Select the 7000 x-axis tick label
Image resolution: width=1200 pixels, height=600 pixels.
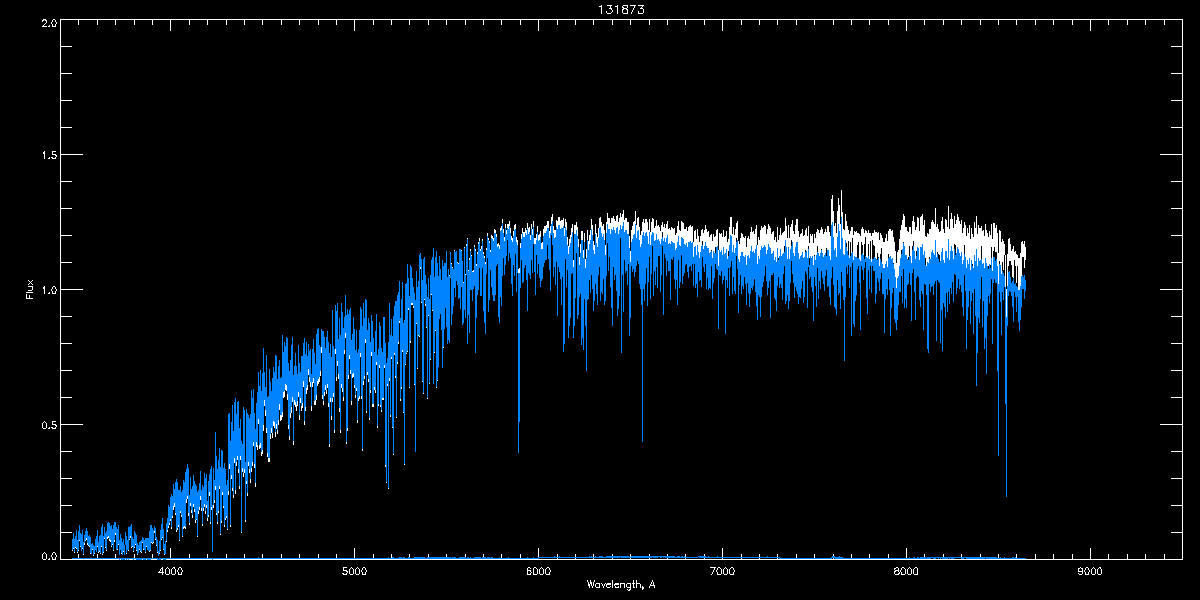click(x=722, y=571)
